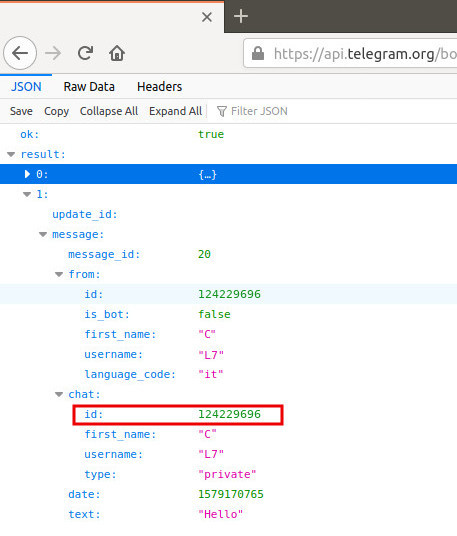The height and width of the screenshot is (536, 457).
Task: Select the is_bot key
Action: pos(107,314)
